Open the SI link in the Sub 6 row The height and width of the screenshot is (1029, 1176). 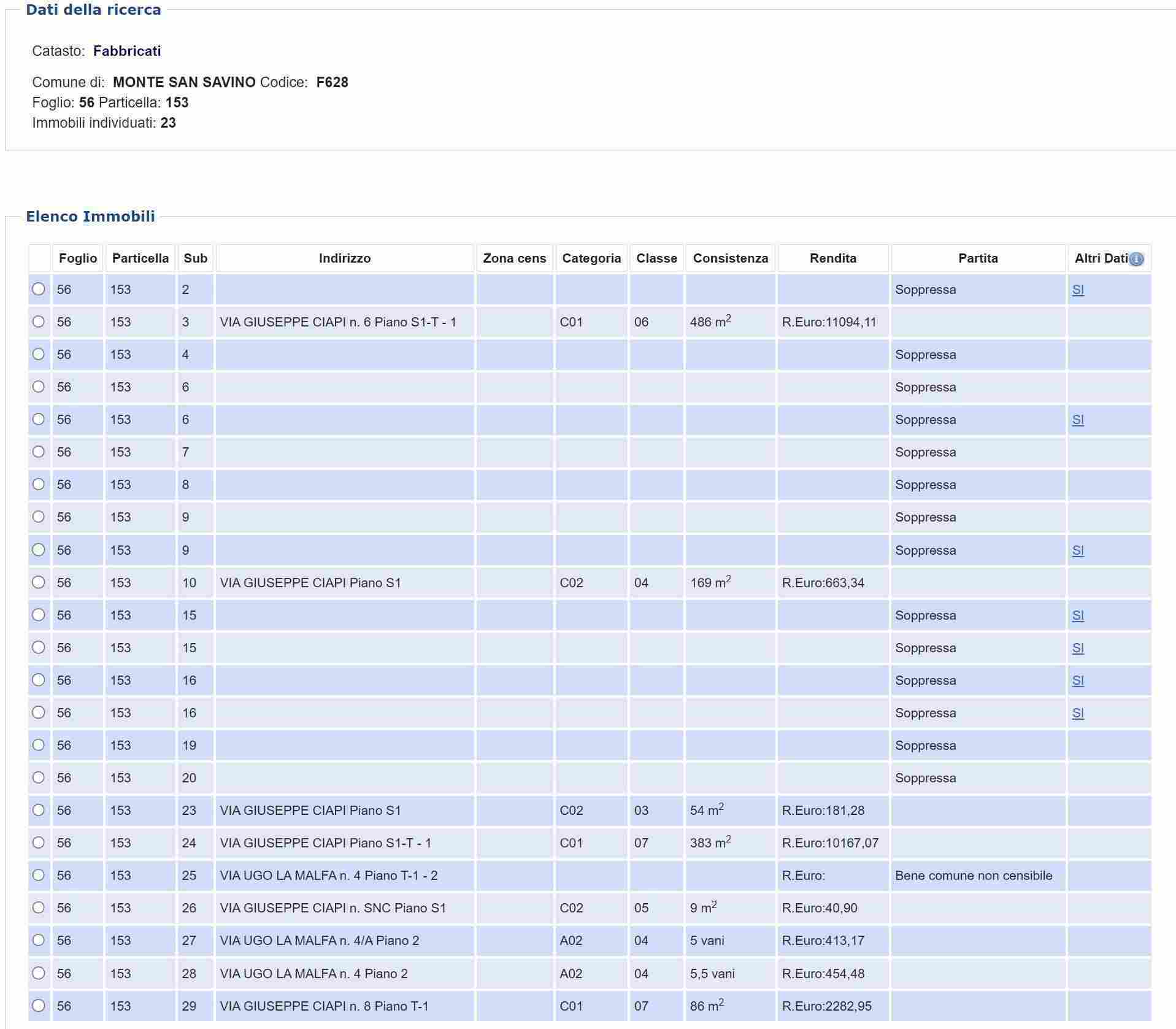(x=1077, y=420)
